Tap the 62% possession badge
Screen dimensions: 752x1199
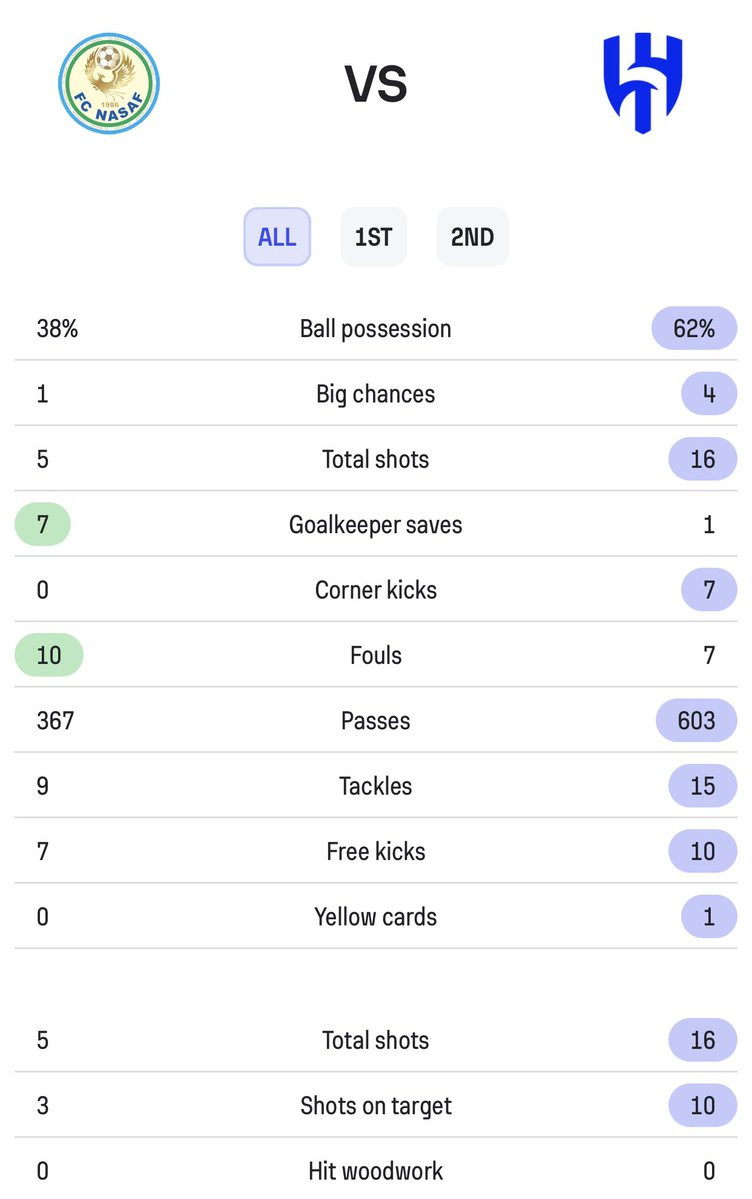pos(694,329)
